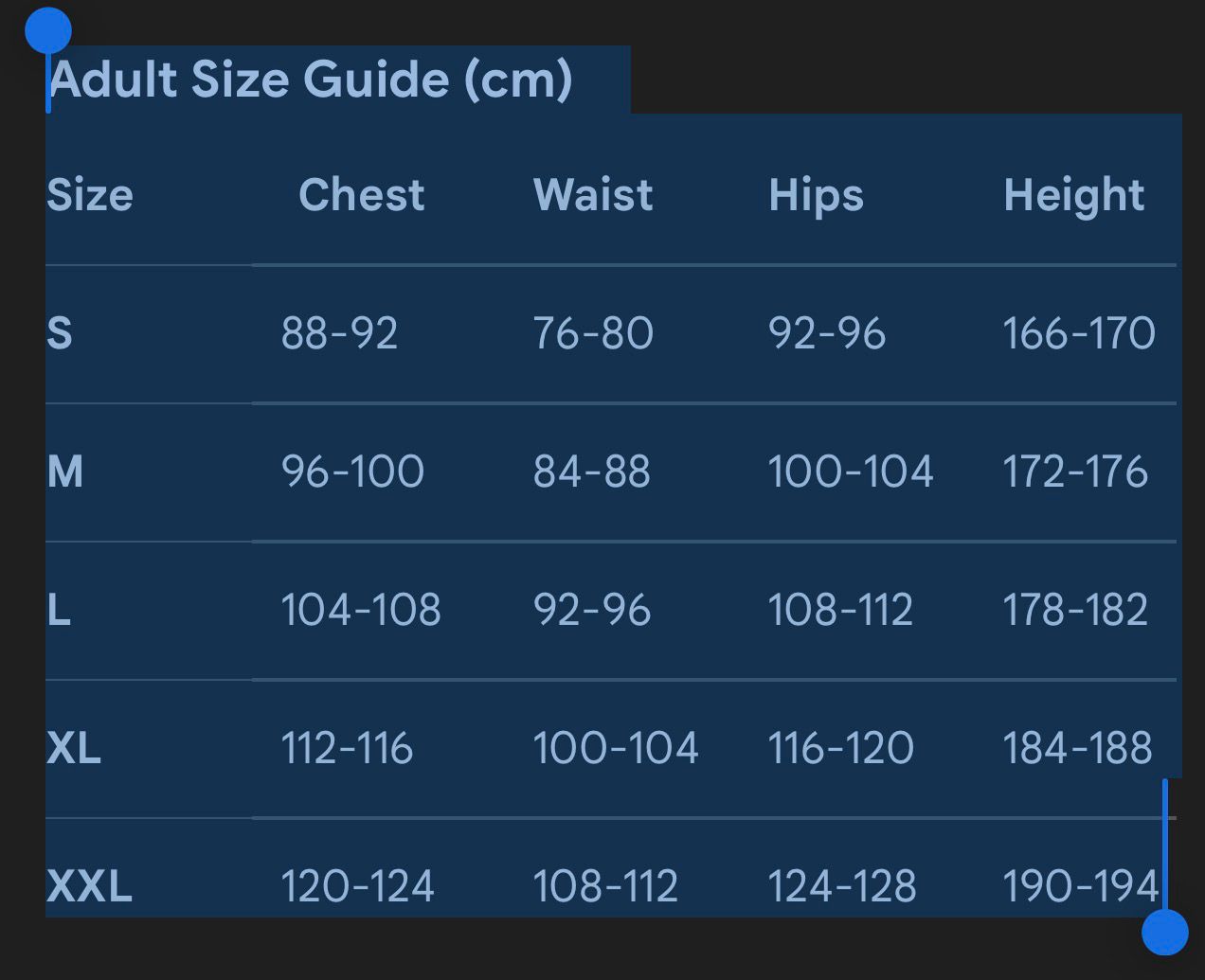The width and height of the screenshot is (1205, 980).
Task: Select the M size row label
Action: pos(65,472)
